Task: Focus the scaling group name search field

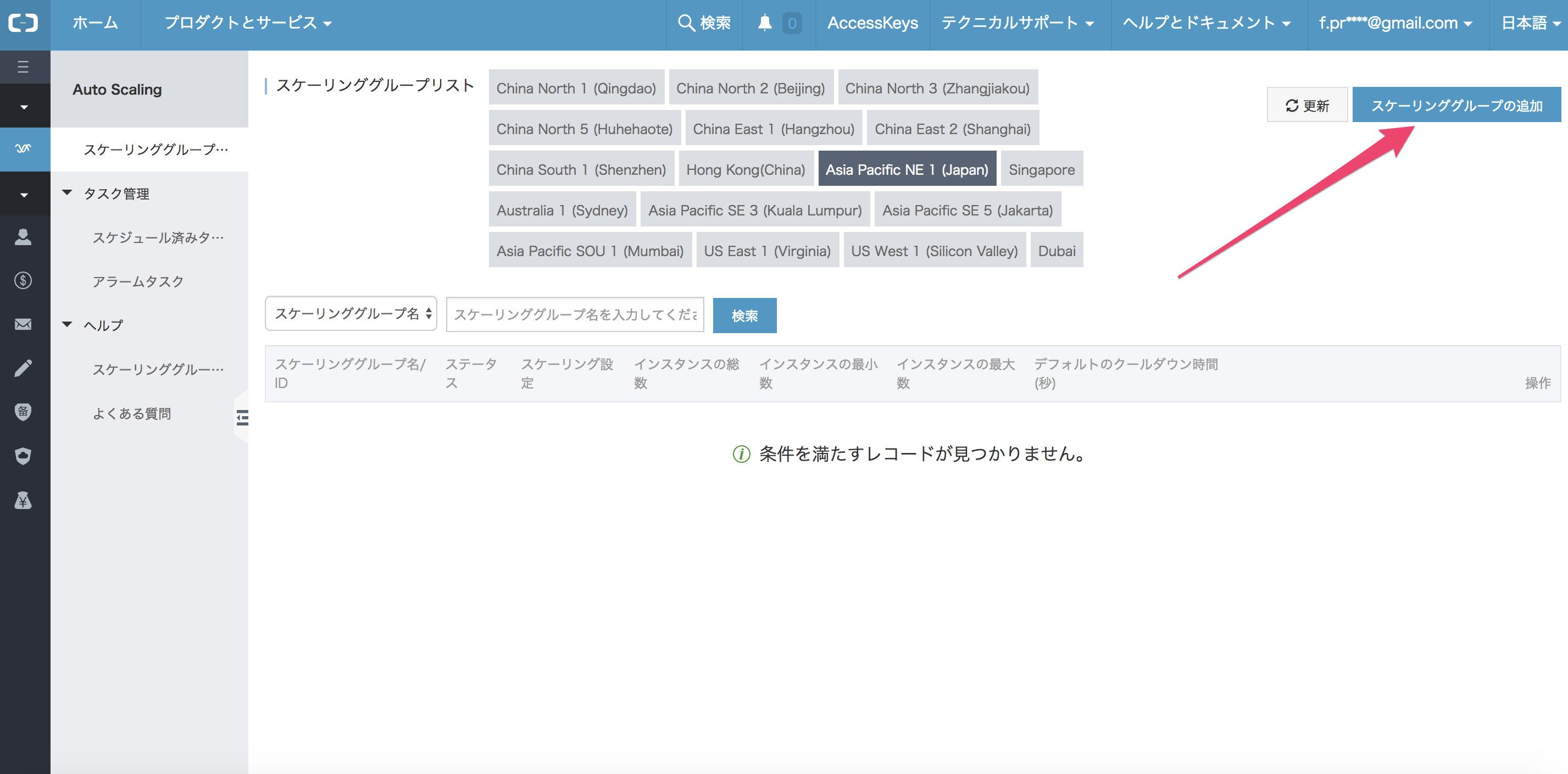Action: pos(575,315)
